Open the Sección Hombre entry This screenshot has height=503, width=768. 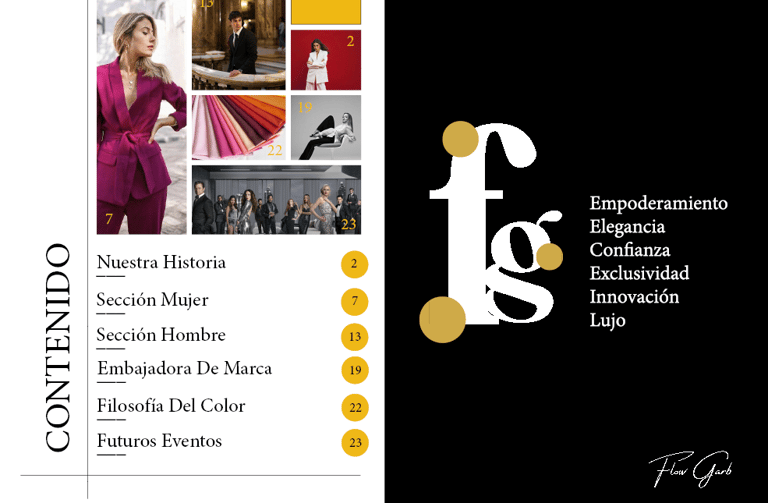[x=161, y=335]
